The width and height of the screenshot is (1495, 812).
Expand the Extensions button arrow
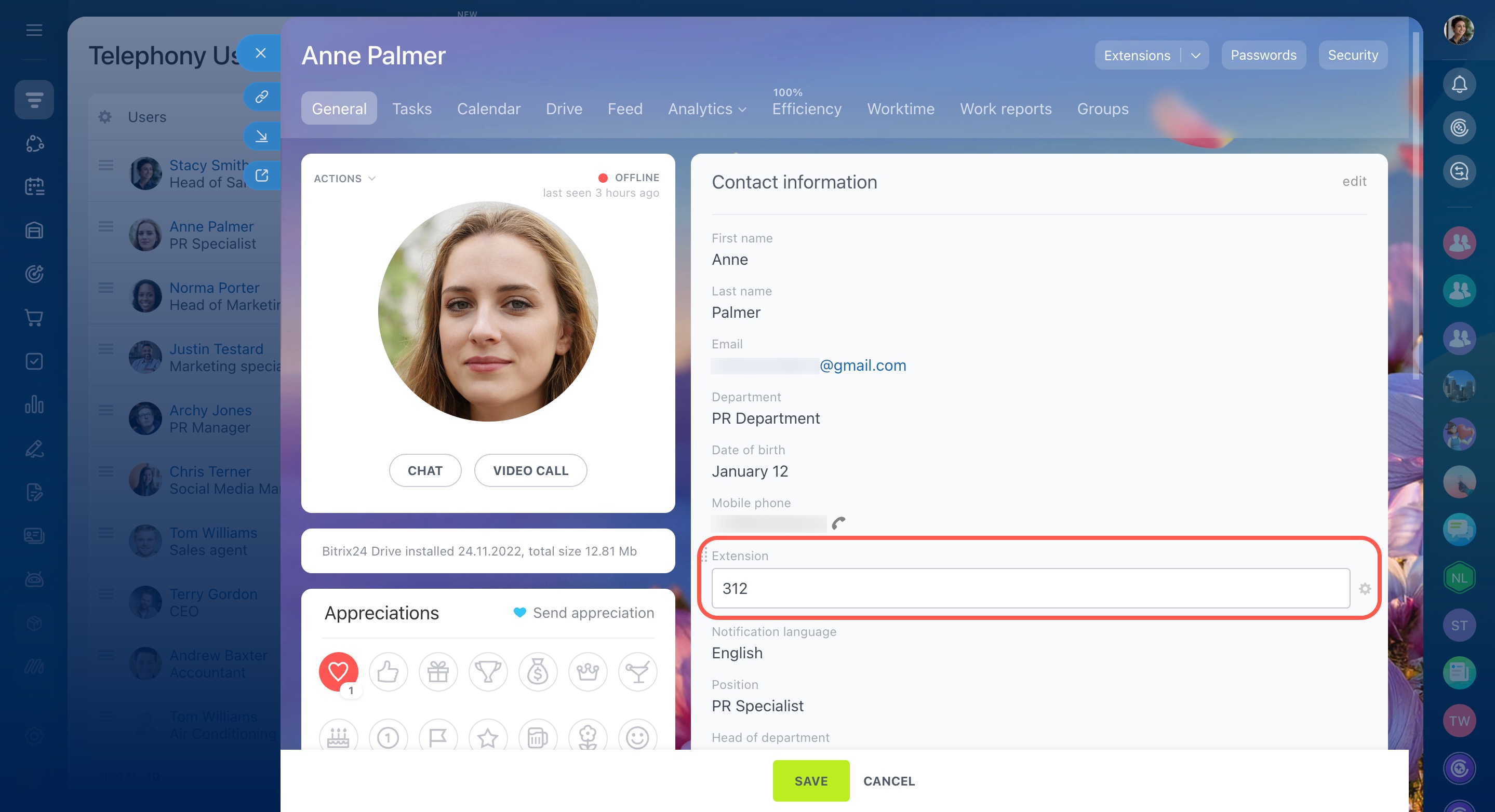(x=1196, y=56)
